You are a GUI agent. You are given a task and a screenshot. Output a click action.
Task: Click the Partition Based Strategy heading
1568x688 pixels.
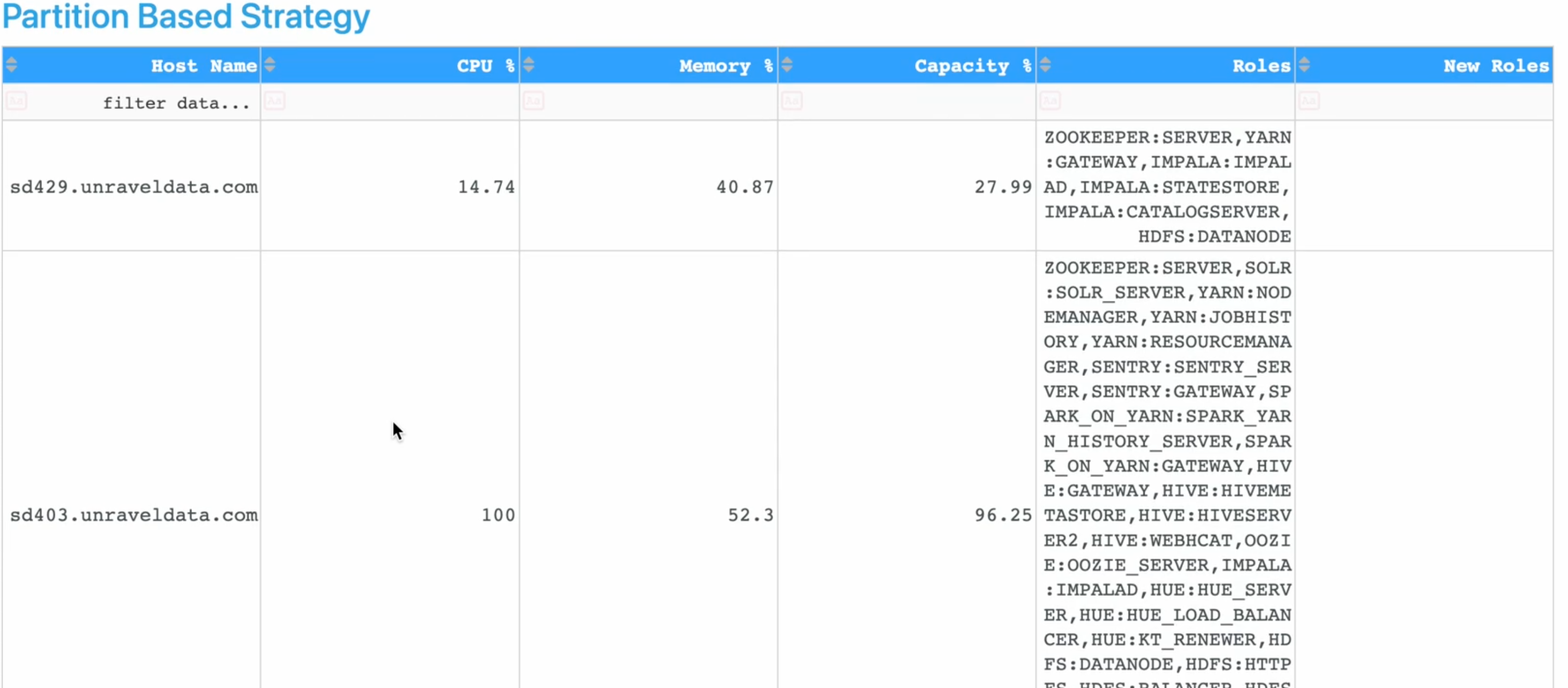[186, 17]
